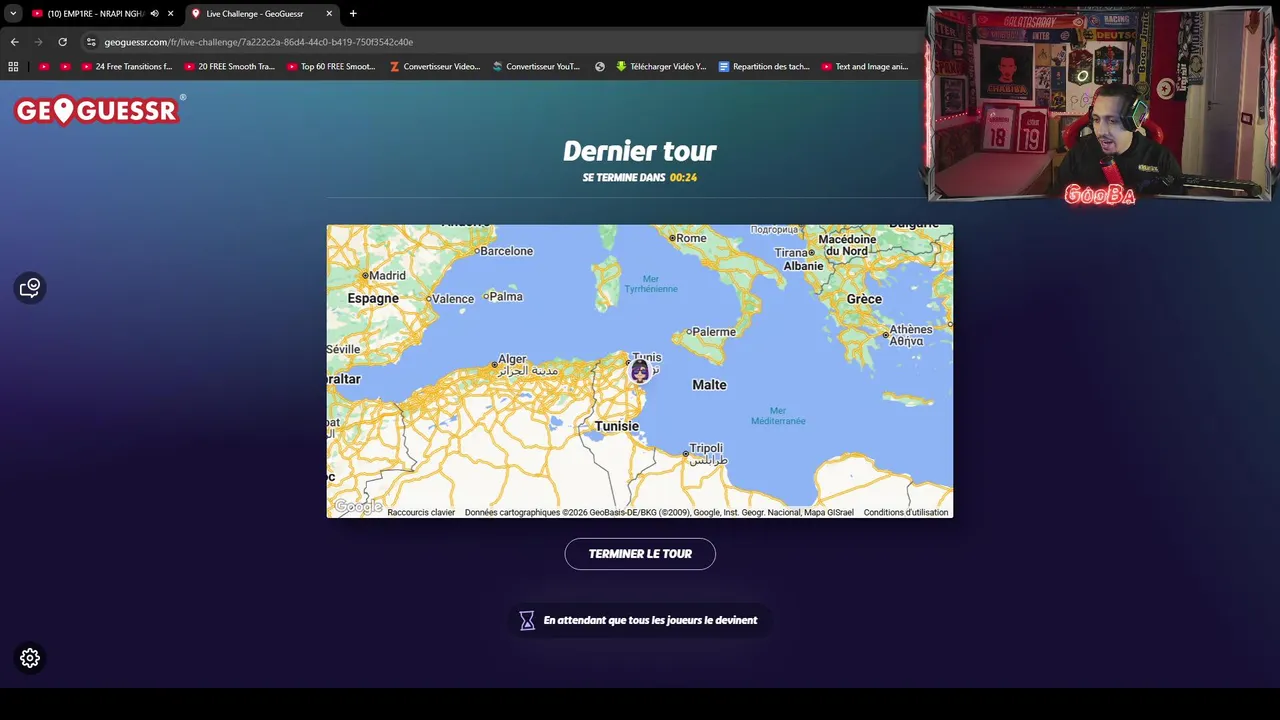Open the 'Text and Image ani...' bookmark

point(865,67)
